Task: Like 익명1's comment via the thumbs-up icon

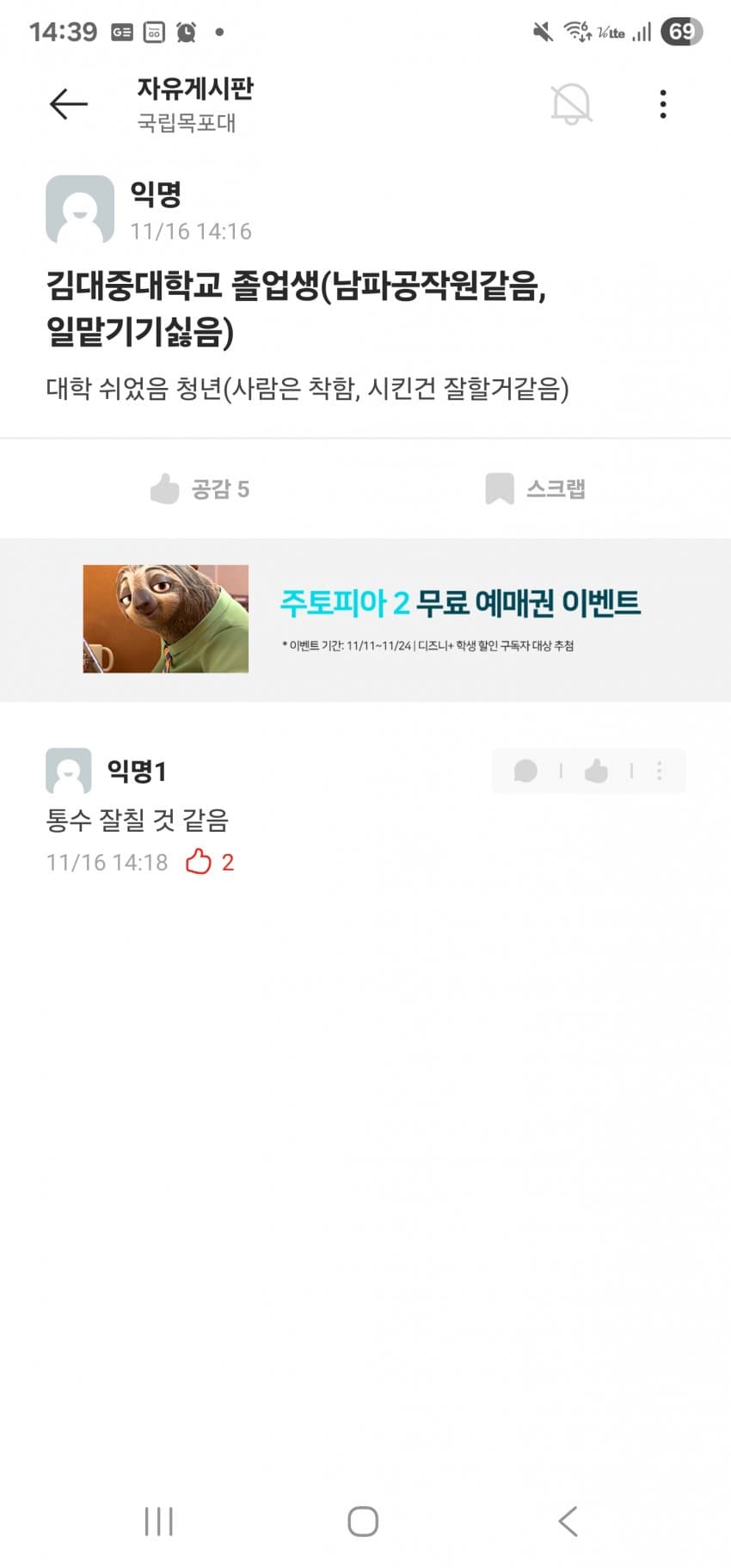Action: 596,771
